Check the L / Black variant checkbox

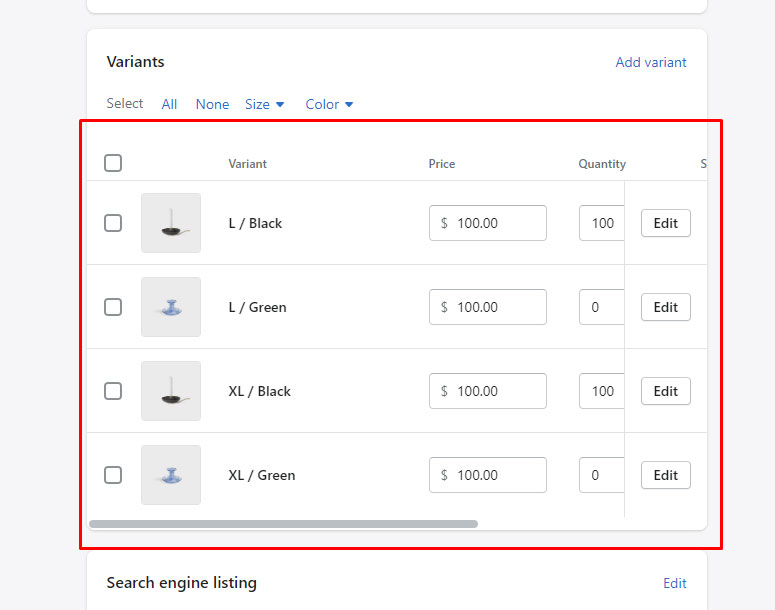coord(113,223)
